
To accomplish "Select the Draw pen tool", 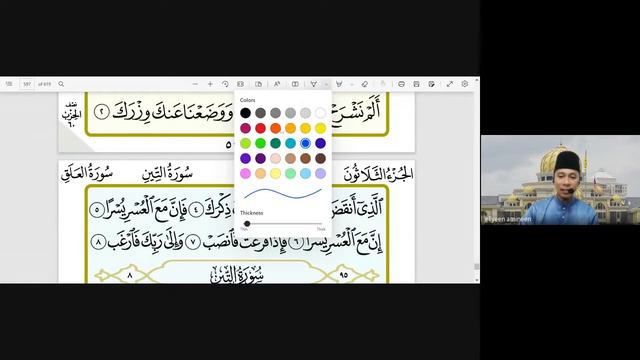I will [x=313, y=84].
